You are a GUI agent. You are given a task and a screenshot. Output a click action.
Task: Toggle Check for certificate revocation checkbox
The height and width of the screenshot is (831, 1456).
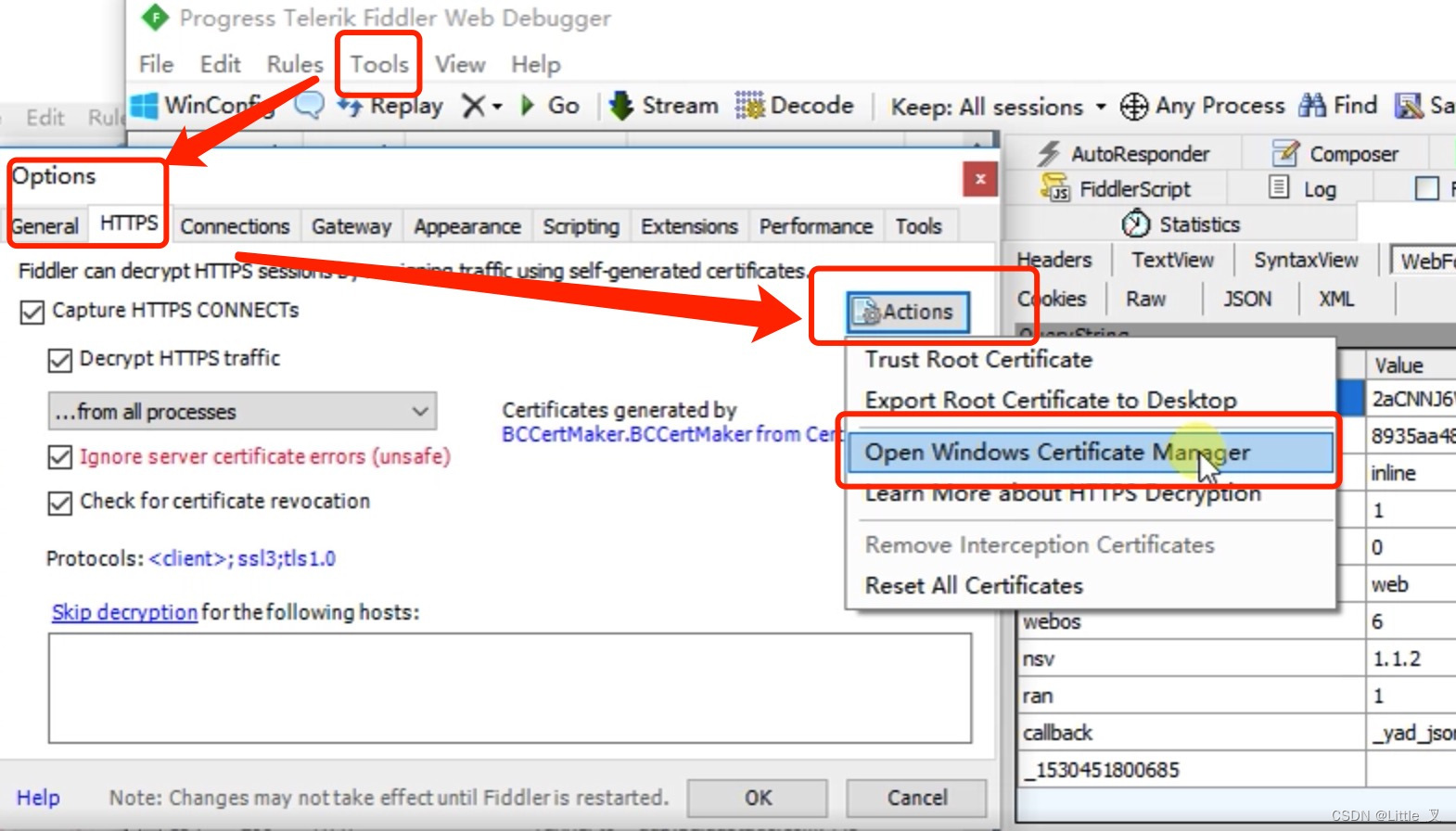pyautogui.click(x=59, y=503)
